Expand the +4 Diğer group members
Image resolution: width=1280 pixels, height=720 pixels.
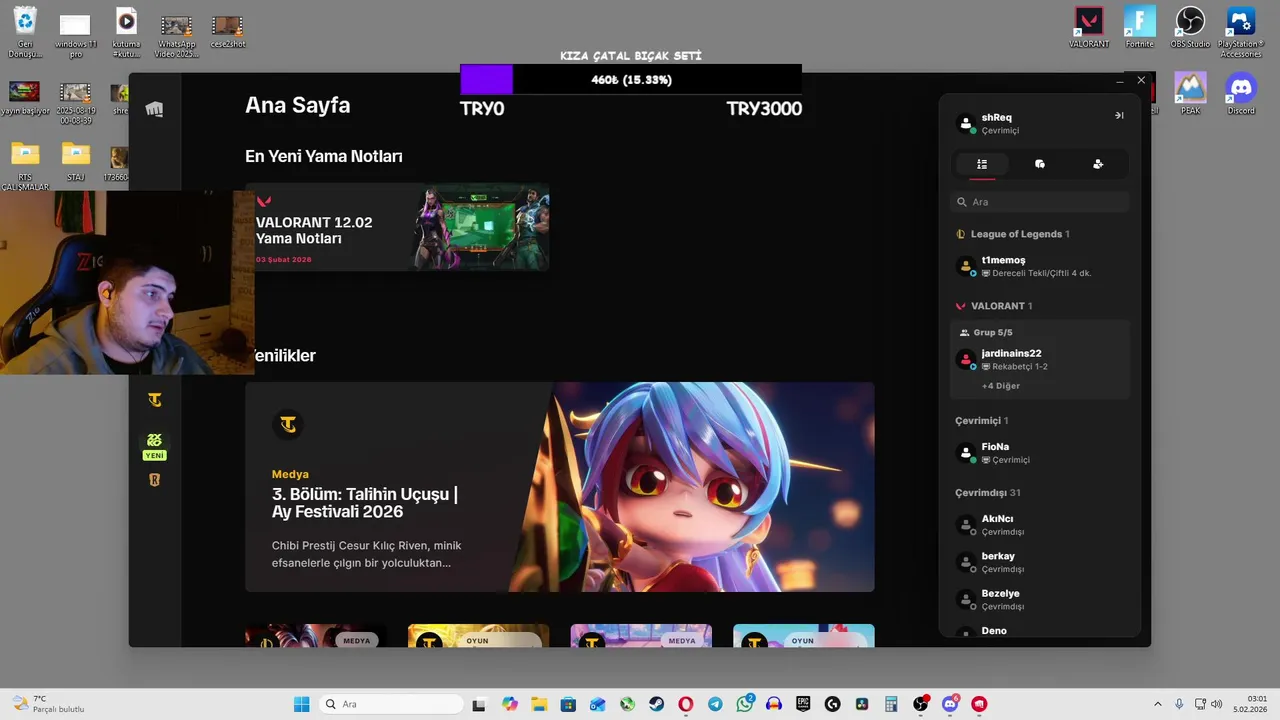1001,386
